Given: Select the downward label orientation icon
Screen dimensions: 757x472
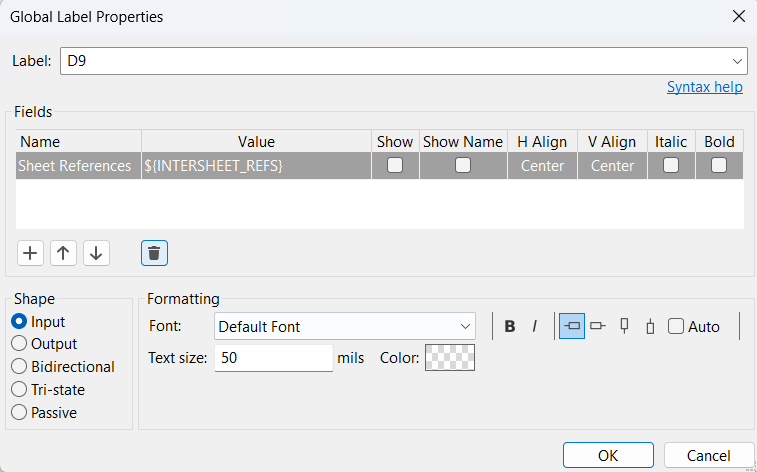Looking at the screenshot, I should coord(650,327).
